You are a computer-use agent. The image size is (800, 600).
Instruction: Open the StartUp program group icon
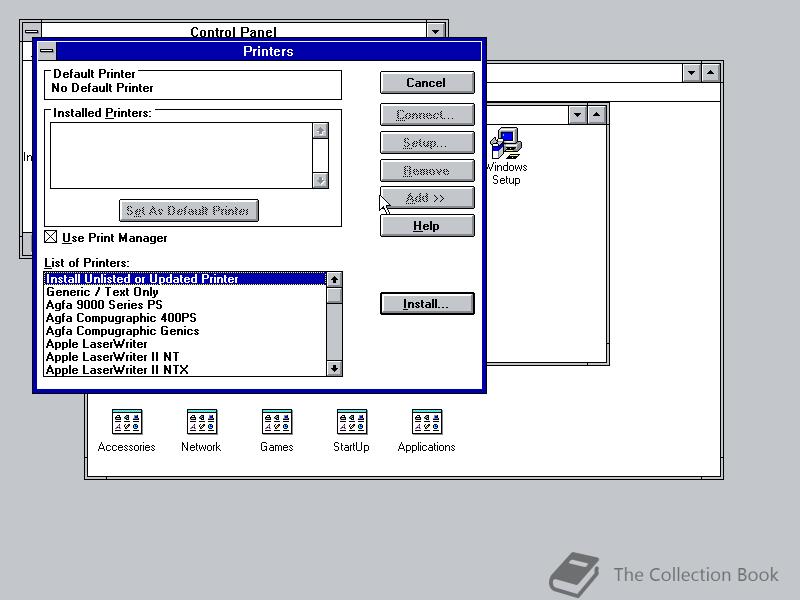[351, 420]
